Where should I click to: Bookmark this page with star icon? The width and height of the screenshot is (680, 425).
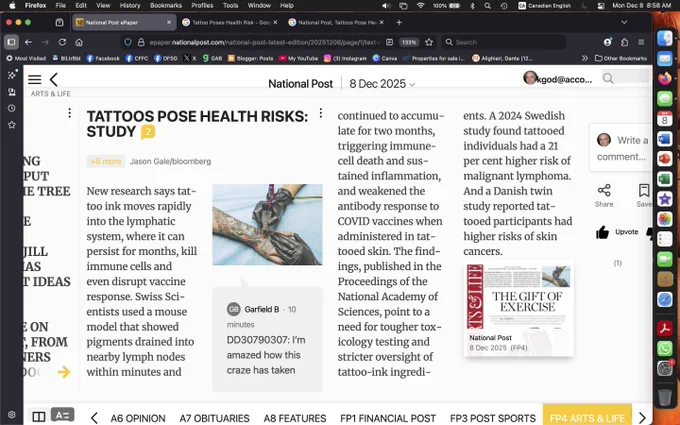pos(429,42)
